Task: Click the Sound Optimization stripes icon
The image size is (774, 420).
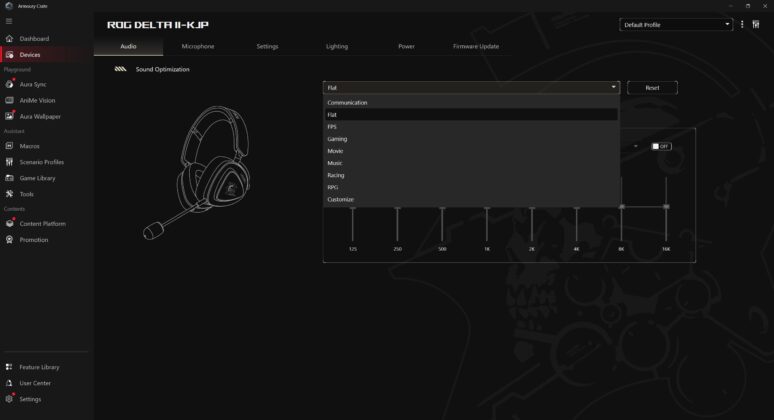Action: pos(120,69)
